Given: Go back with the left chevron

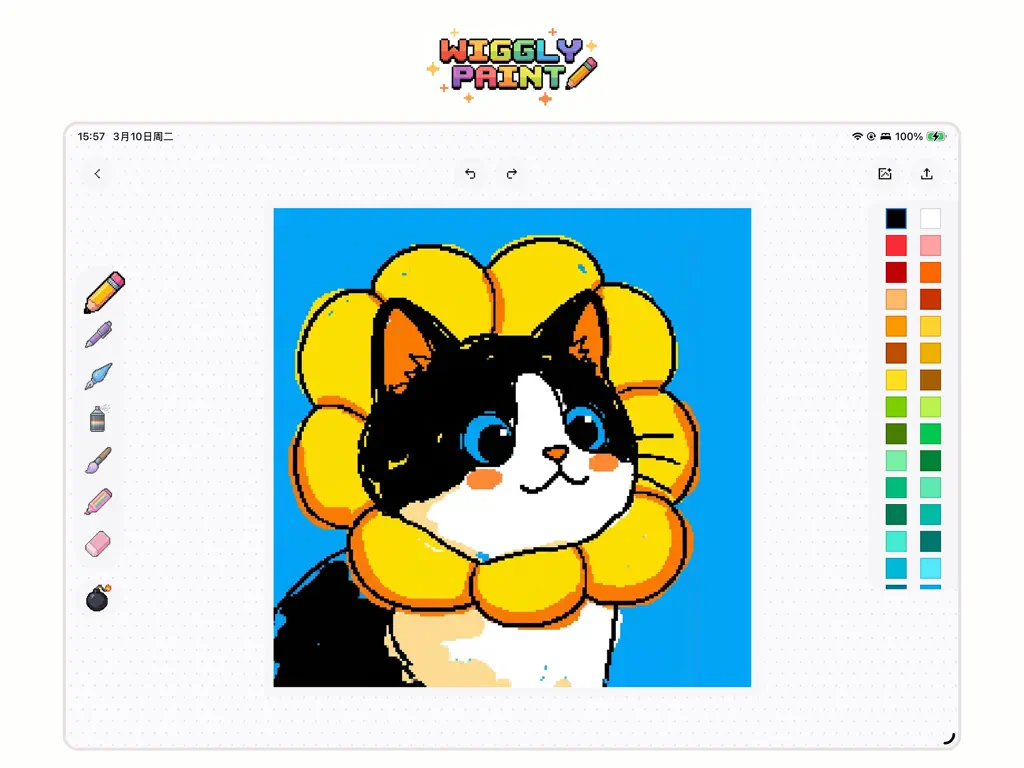Looking at the screenshot, I should tap(97, 174).
